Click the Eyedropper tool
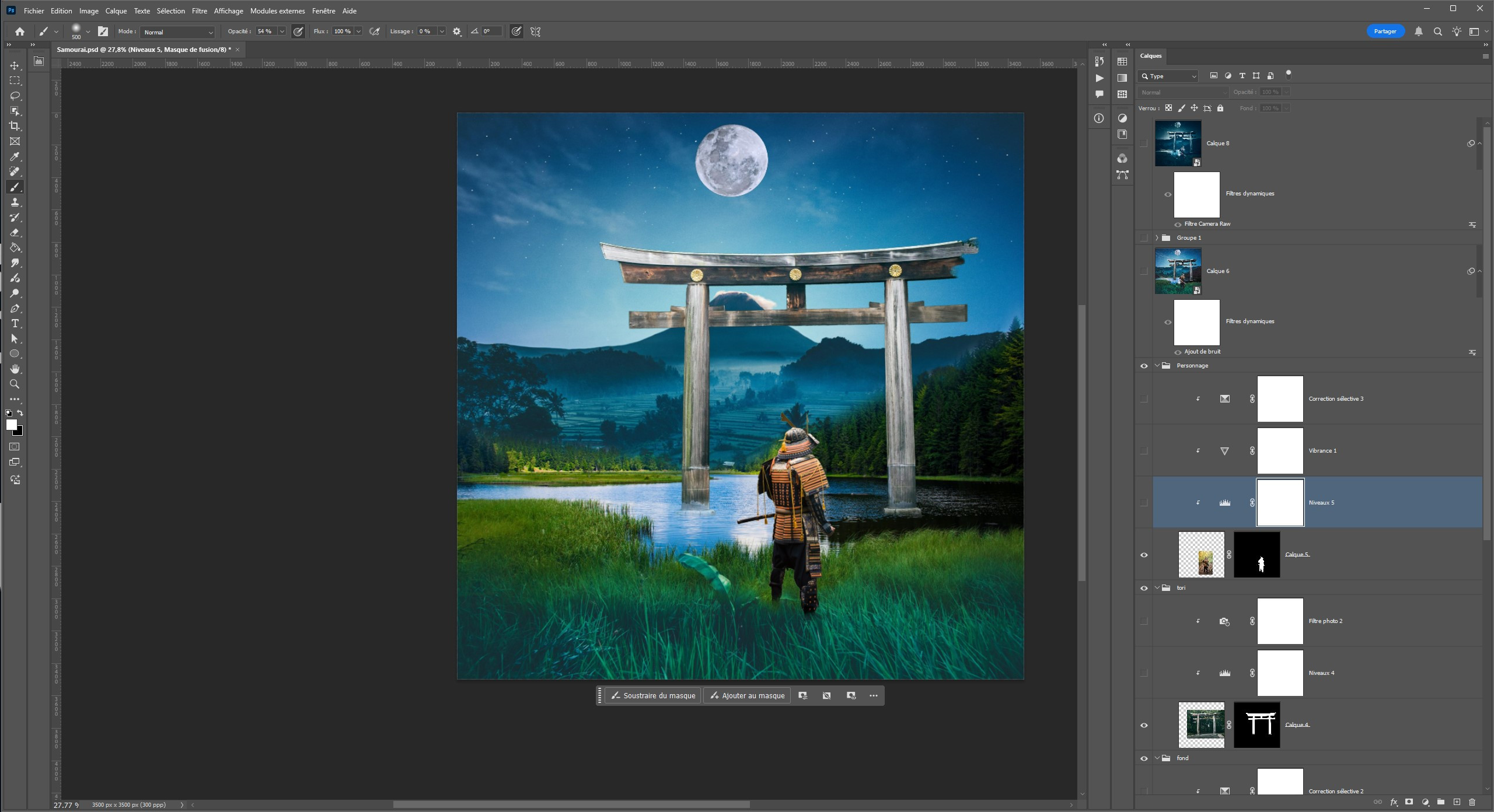The width and height of the screenshot is (1494, 812). coord(15,156)
